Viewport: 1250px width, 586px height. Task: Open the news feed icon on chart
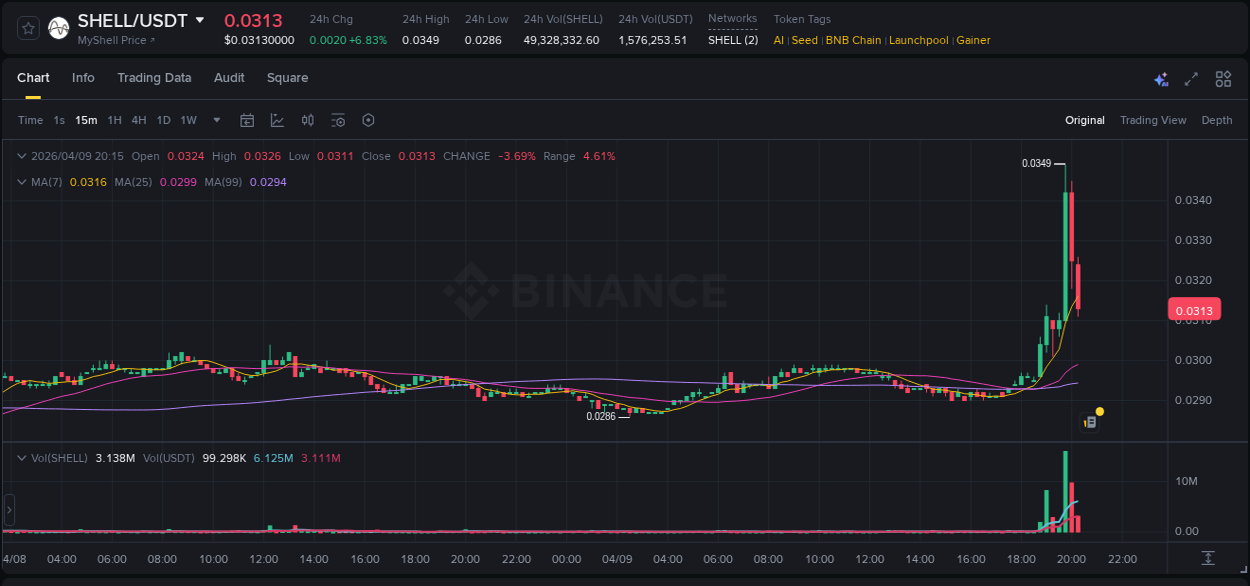coord(1090,421)
